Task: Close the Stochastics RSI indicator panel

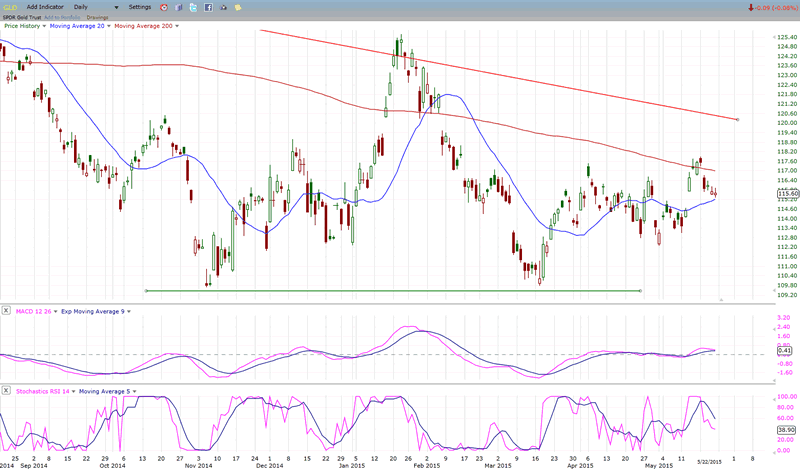Action: tap(6, 390)
